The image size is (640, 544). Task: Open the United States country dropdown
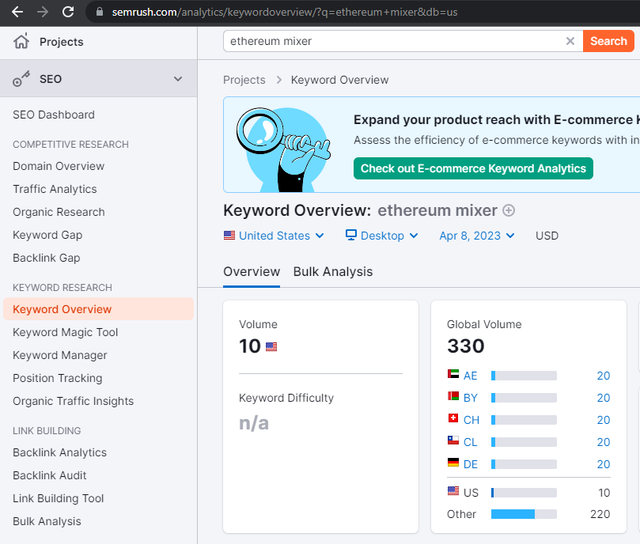click(x=274, y=235)
